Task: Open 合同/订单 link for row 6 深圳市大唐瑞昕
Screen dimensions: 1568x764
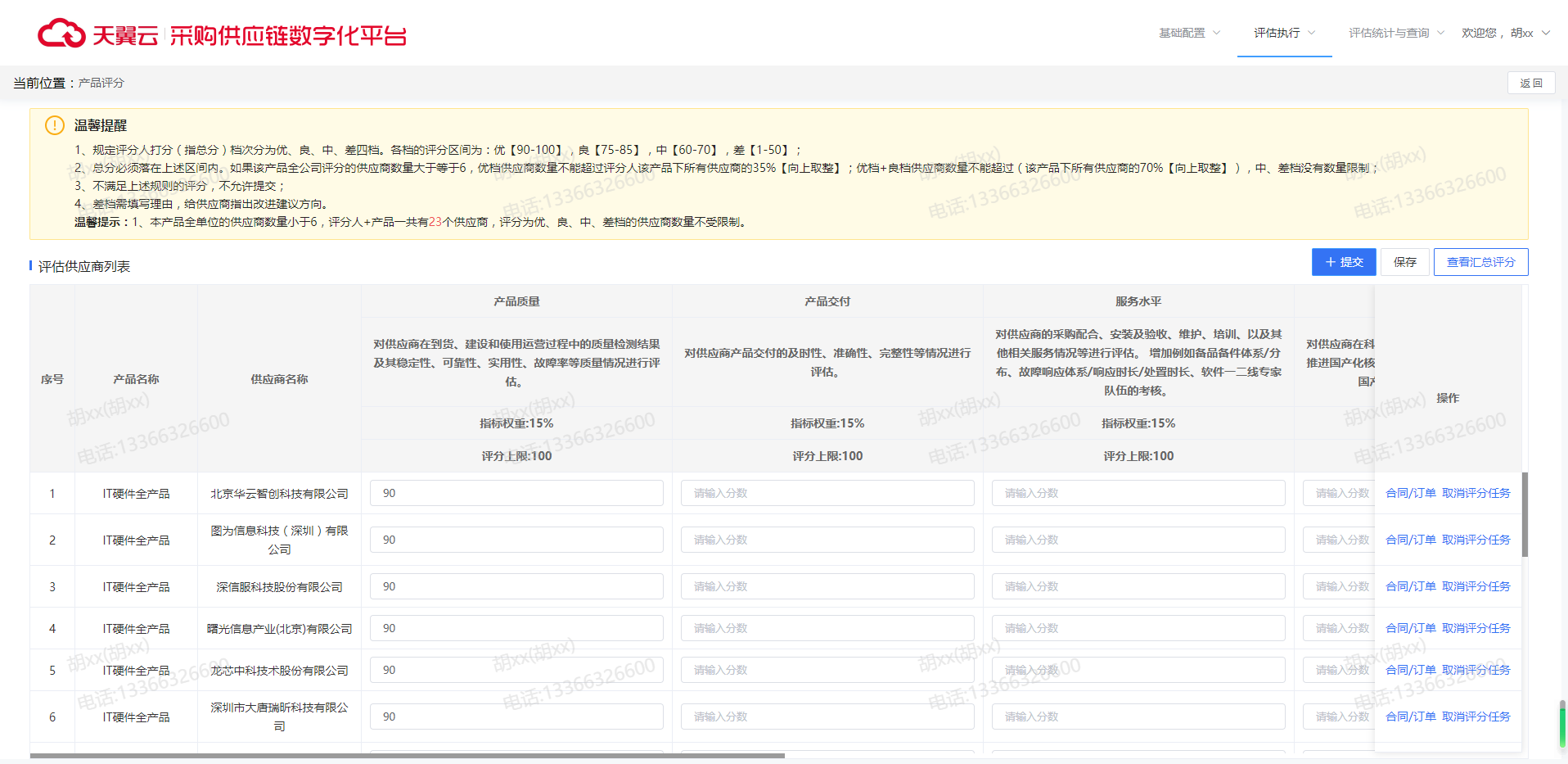Action: point(1411,717)
